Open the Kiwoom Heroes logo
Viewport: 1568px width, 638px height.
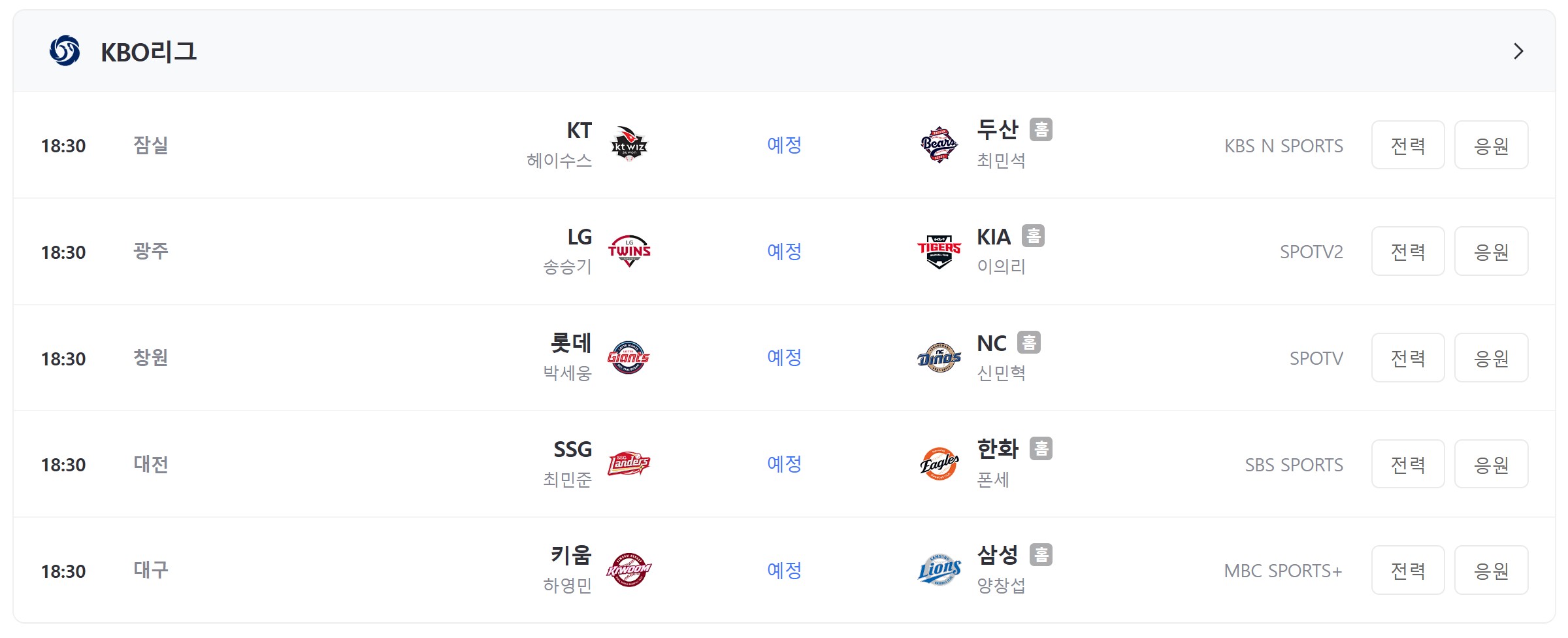[629, 570]
